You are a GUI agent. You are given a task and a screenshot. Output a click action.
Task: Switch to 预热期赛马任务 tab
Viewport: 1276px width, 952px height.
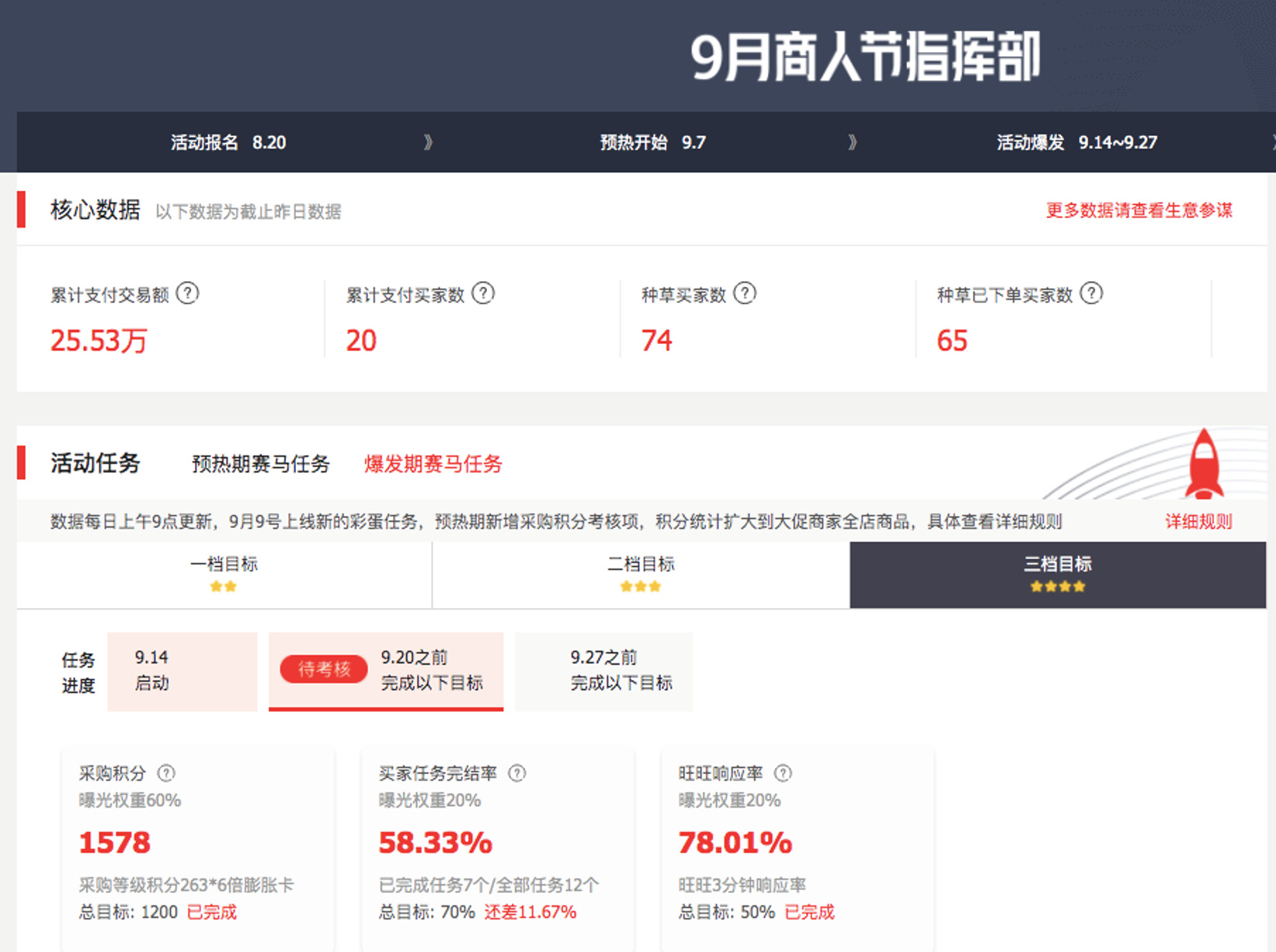tap(260, 464)
